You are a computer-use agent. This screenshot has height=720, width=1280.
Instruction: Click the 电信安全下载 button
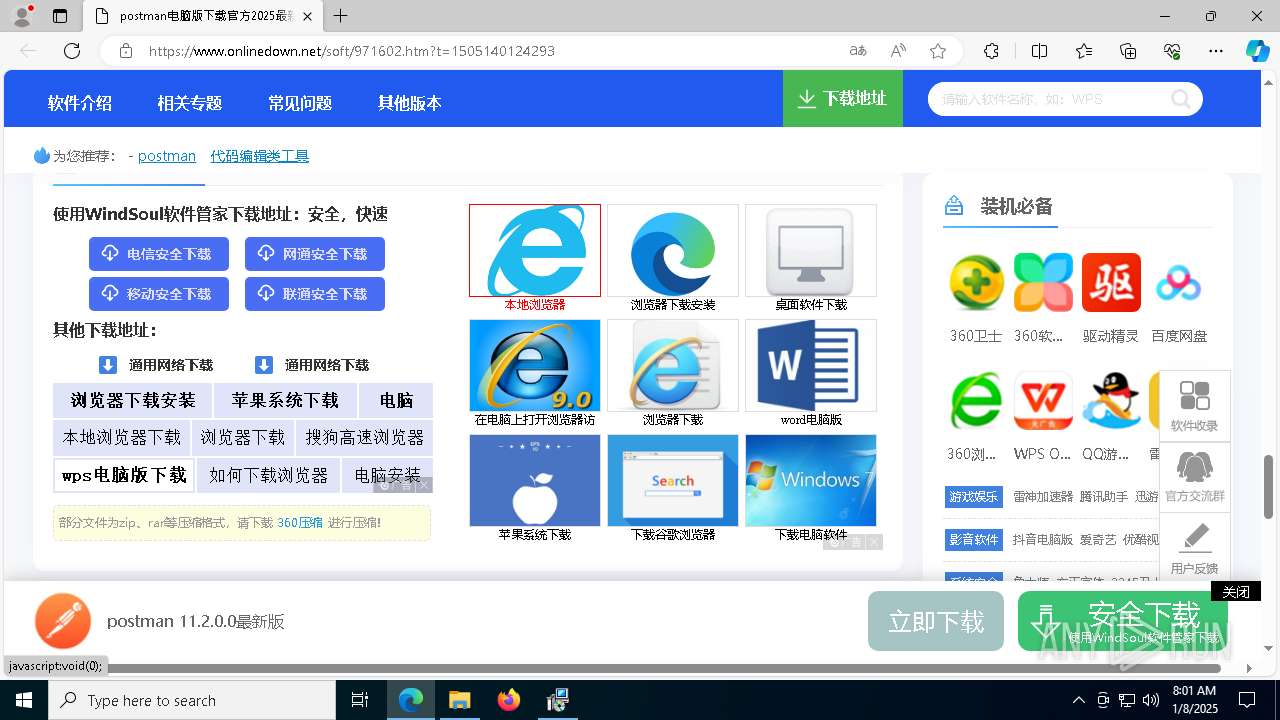pos(159,254)
